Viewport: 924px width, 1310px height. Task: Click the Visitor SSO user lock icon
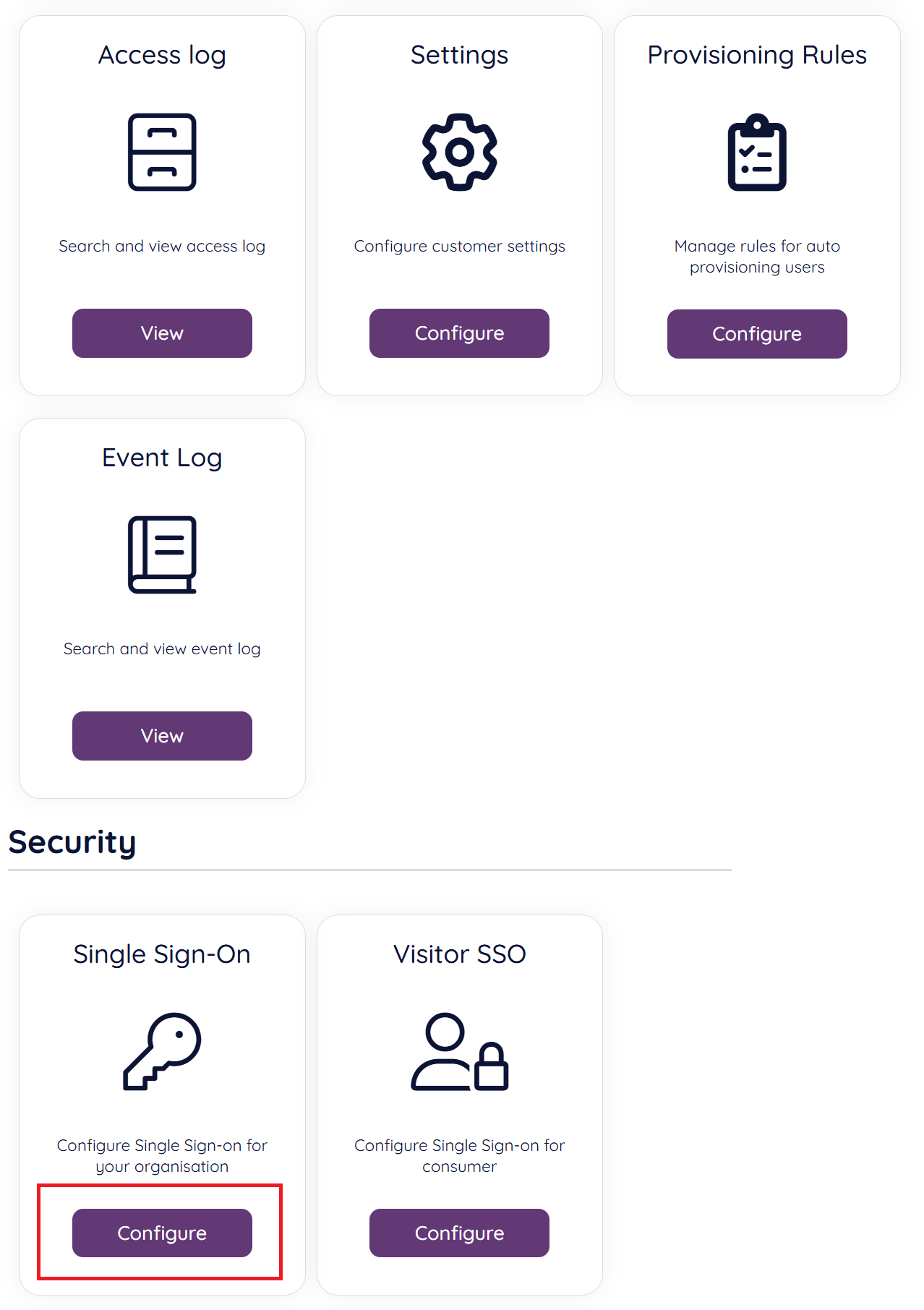459,1051
